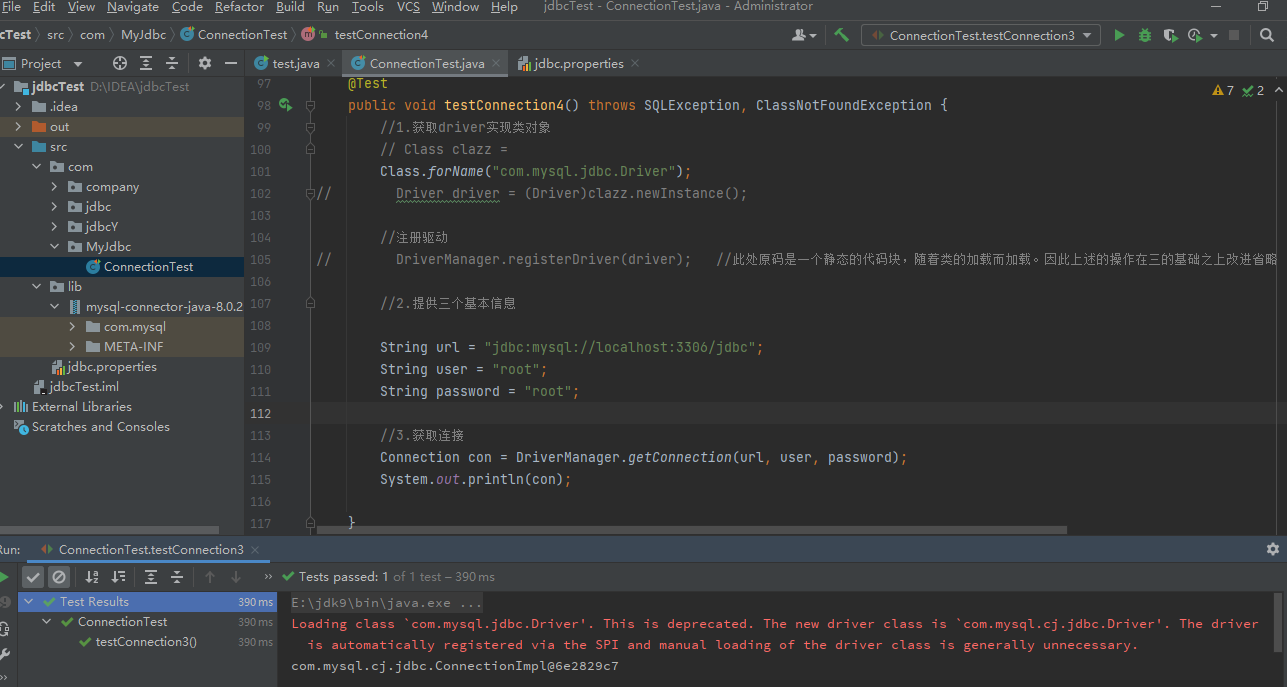Run ConnectionTest.testConnection3 with the green play button
Screen dimensions: 1287x687
(1119, 35)
